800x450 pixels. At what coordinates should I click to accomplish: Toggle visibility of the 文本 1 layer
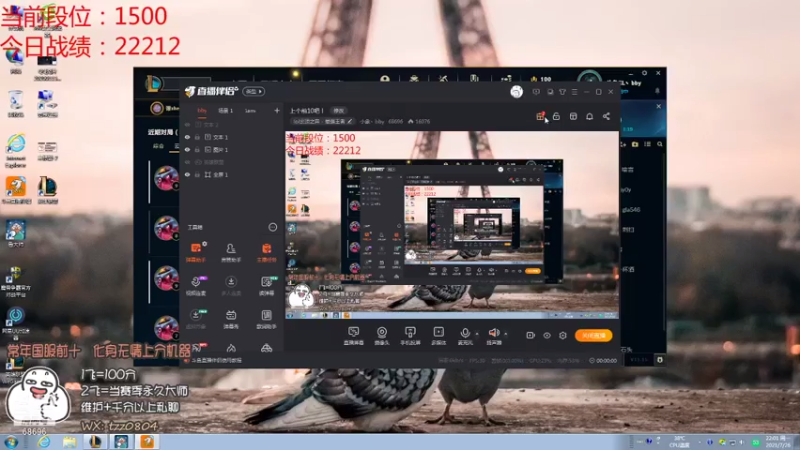coord(187,137)
